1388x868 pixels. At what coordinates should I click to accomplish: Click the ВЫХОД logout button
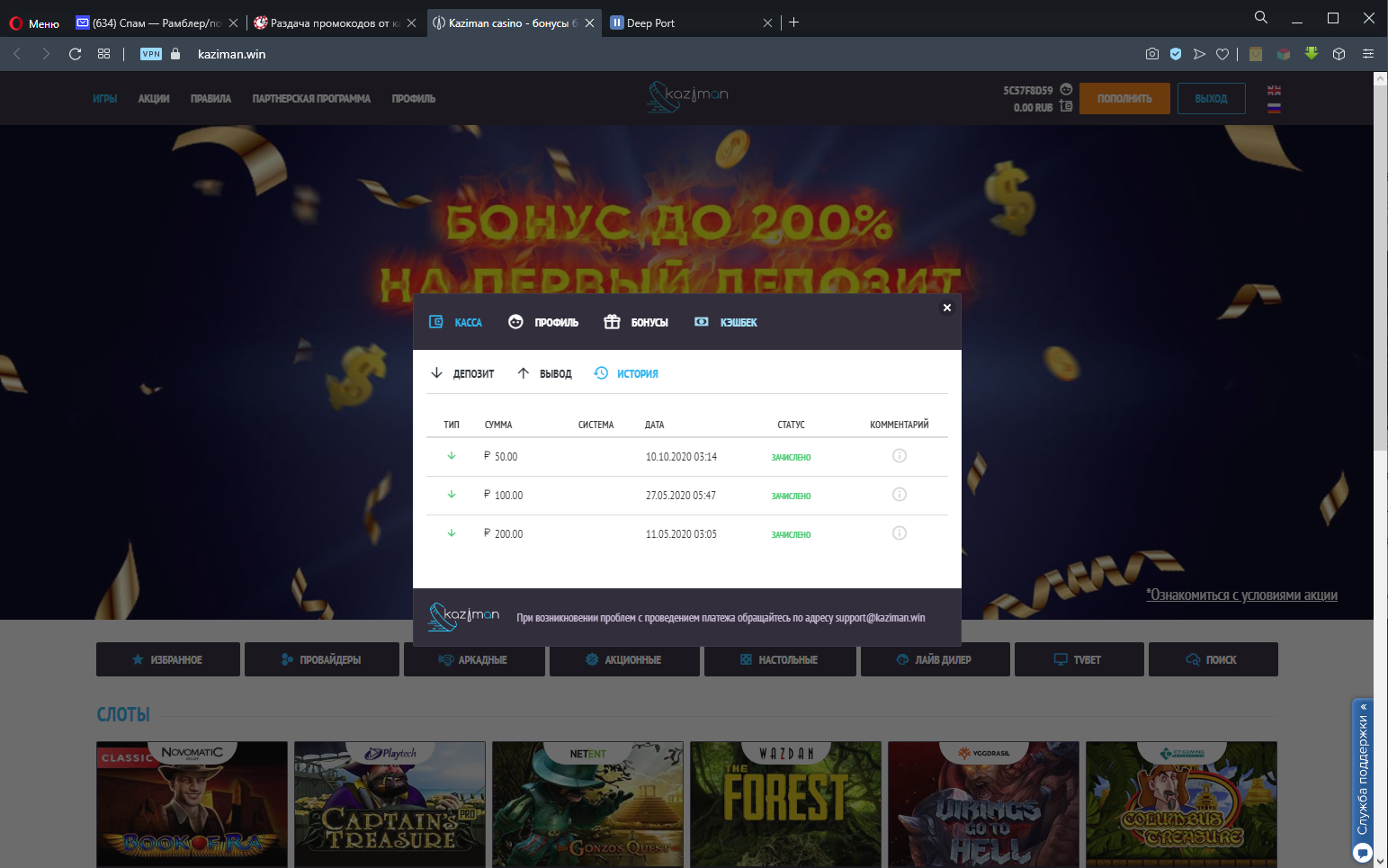[1212, 99]
